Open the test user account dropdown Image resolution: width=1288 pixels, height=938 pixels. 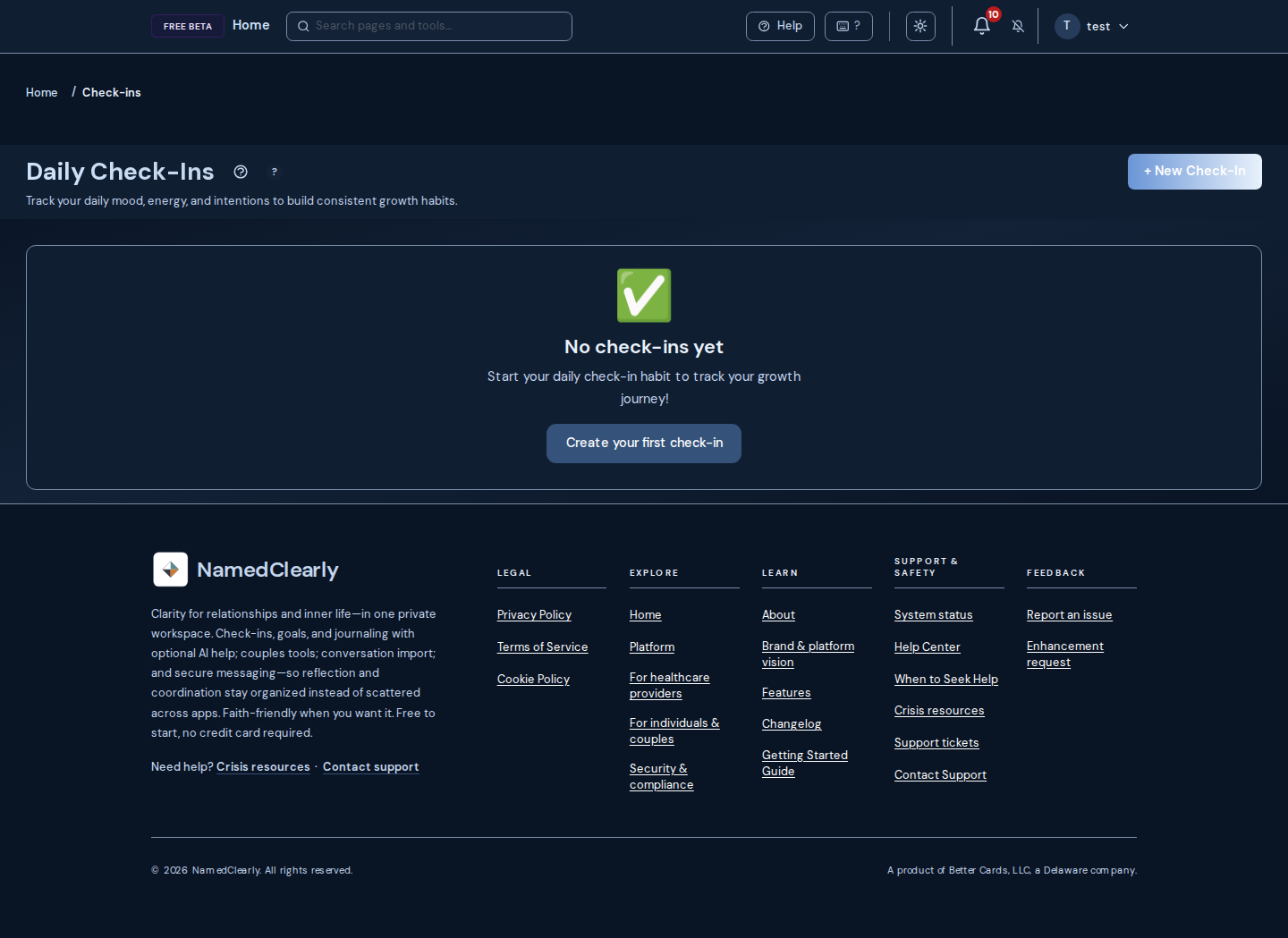pos(1092,26)
